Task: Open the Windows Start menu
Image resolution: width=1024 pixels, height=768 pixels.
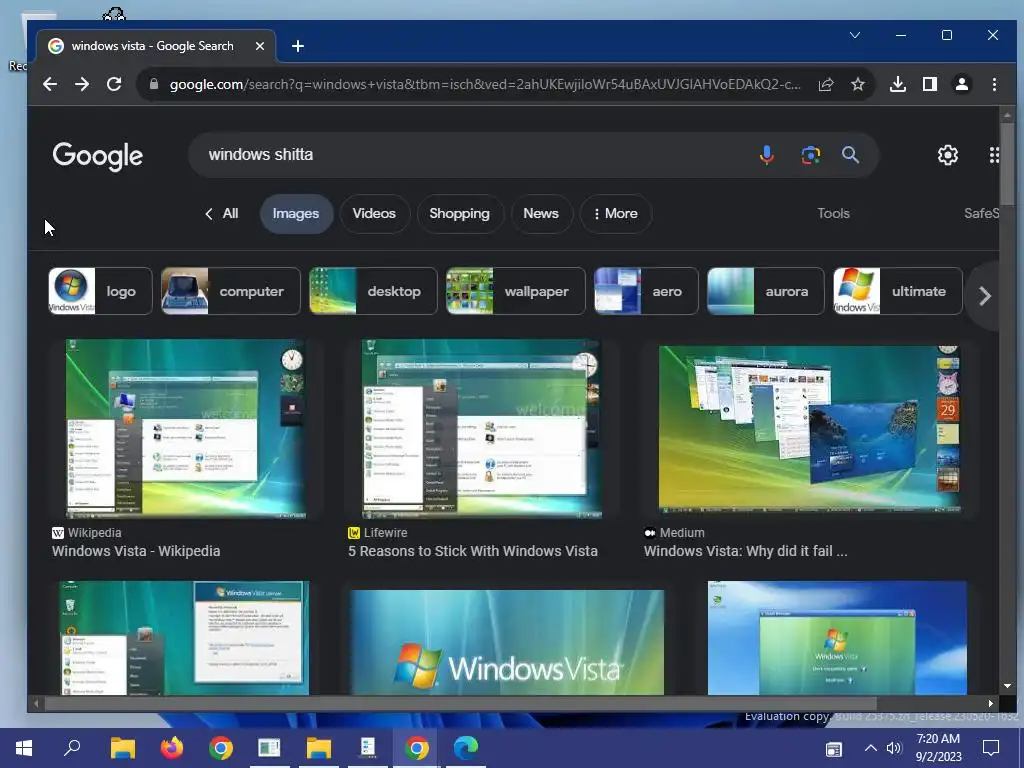Action: (x=24, y=748)
